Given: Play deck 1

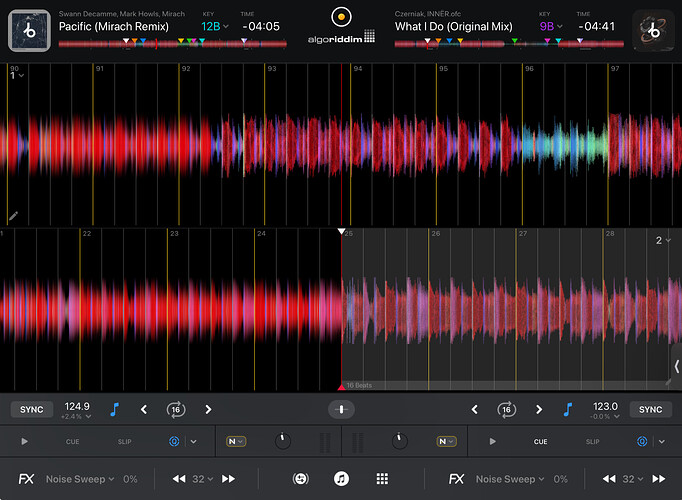Looking at the screenshot, I should (x=24, y=441).
